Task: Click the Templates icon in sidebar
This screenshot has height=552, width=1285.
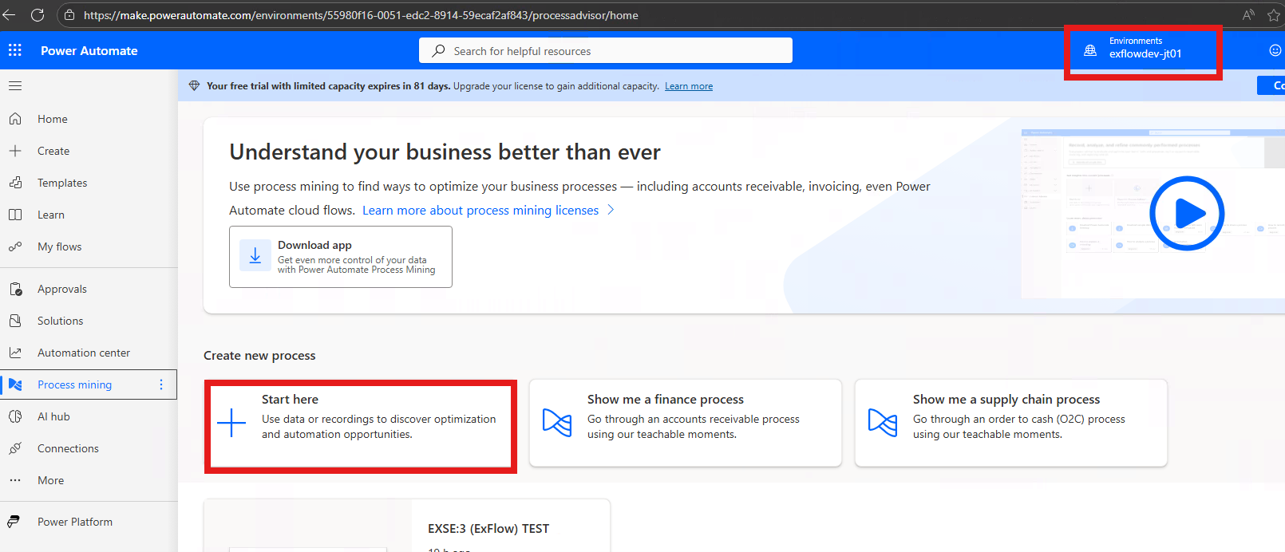Action: pyautogui.click(x=15, y=183)
